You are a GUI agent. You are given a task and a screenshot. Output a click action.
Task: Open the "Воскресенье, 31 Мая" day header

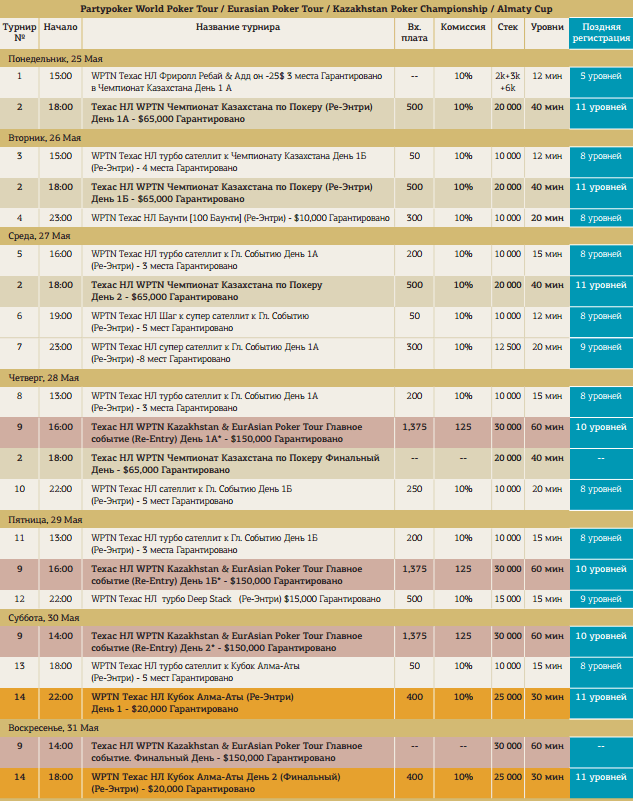click(x=54, y=727)
